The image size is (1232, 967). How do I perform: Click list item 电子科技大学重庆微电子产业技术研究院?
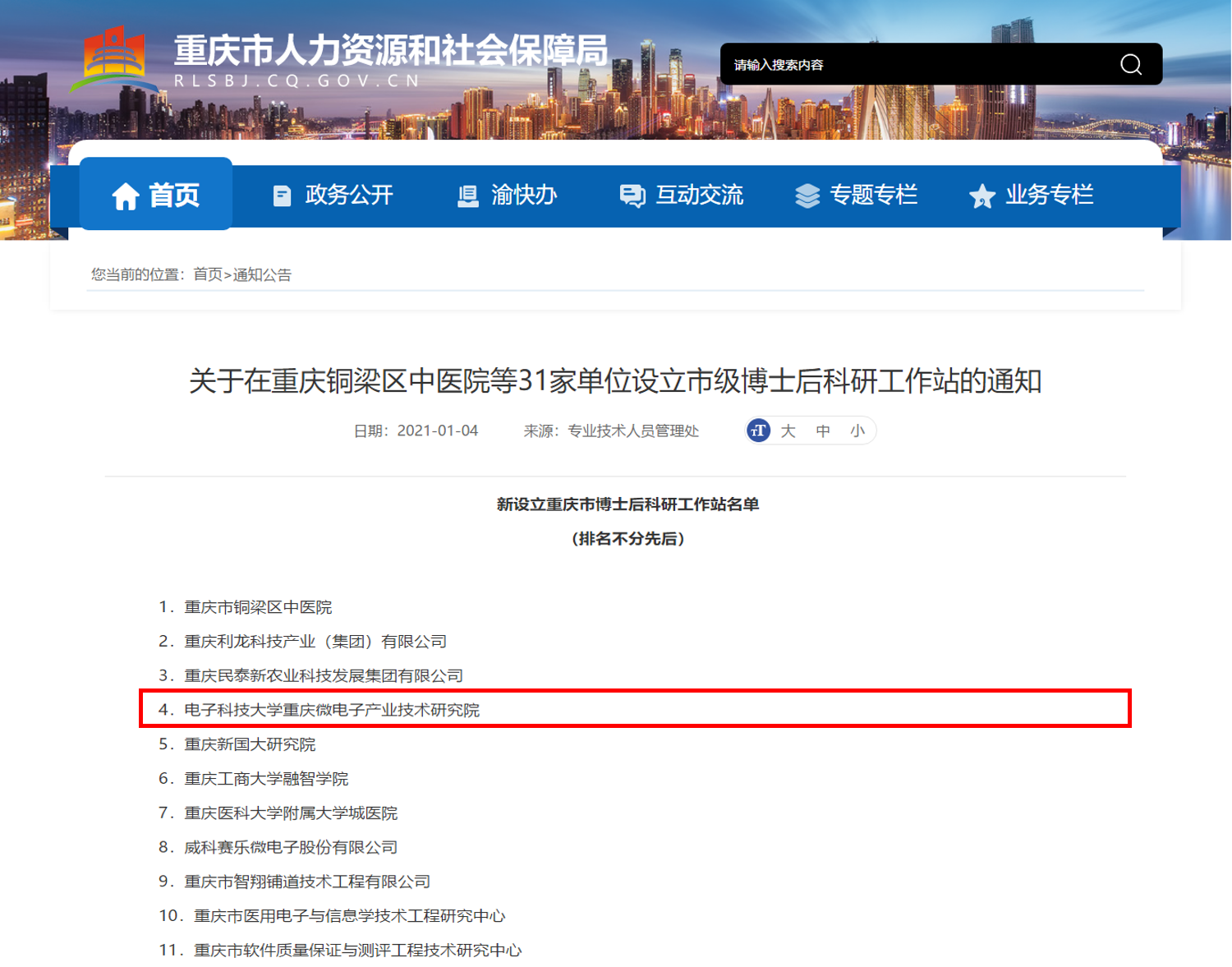(332, 710)
